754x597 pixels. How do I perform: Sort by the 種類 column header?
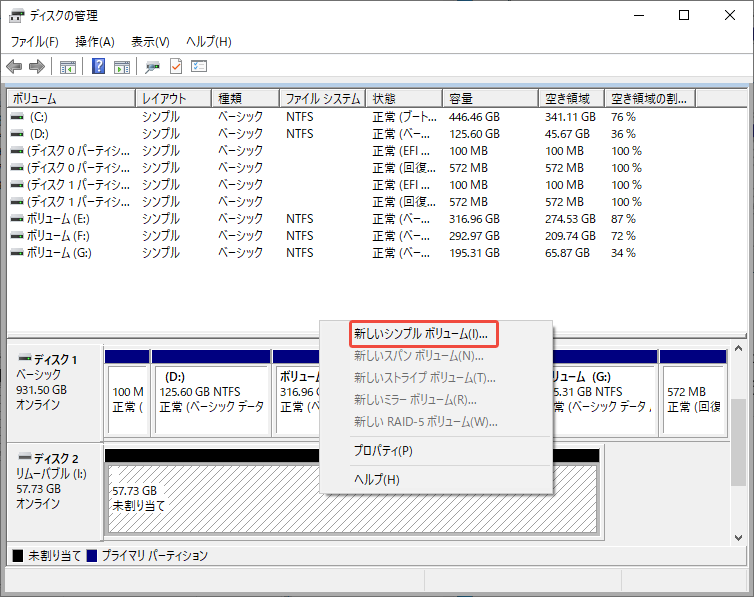point(245,99)
